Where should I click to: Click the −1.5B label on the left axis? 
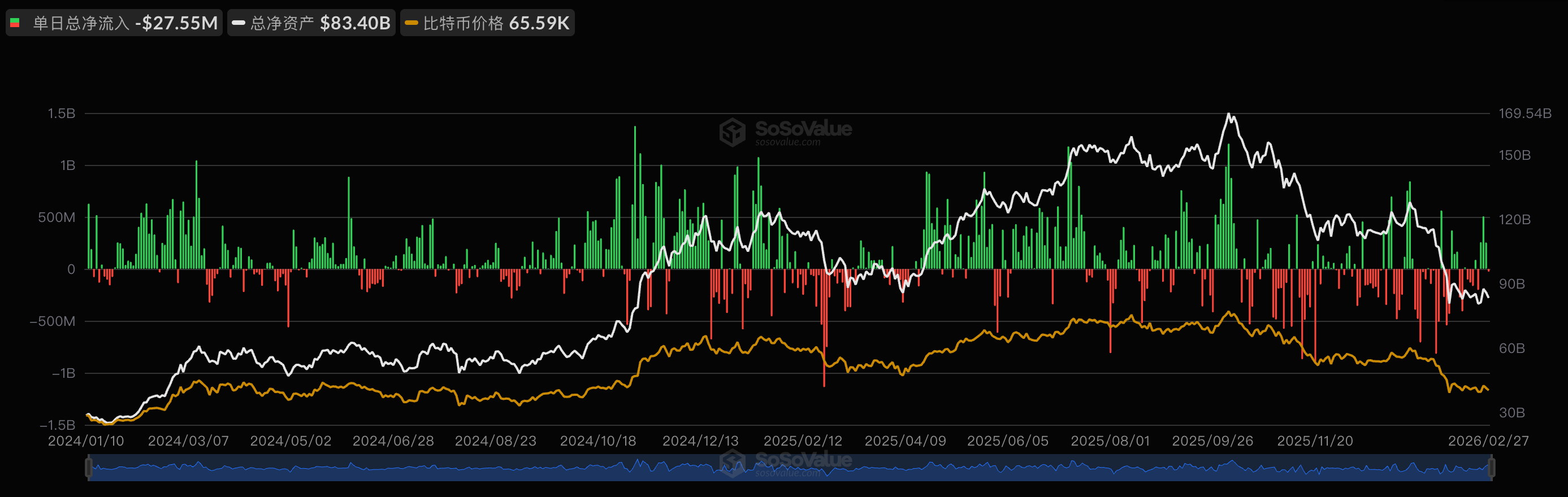pos(57,425)
